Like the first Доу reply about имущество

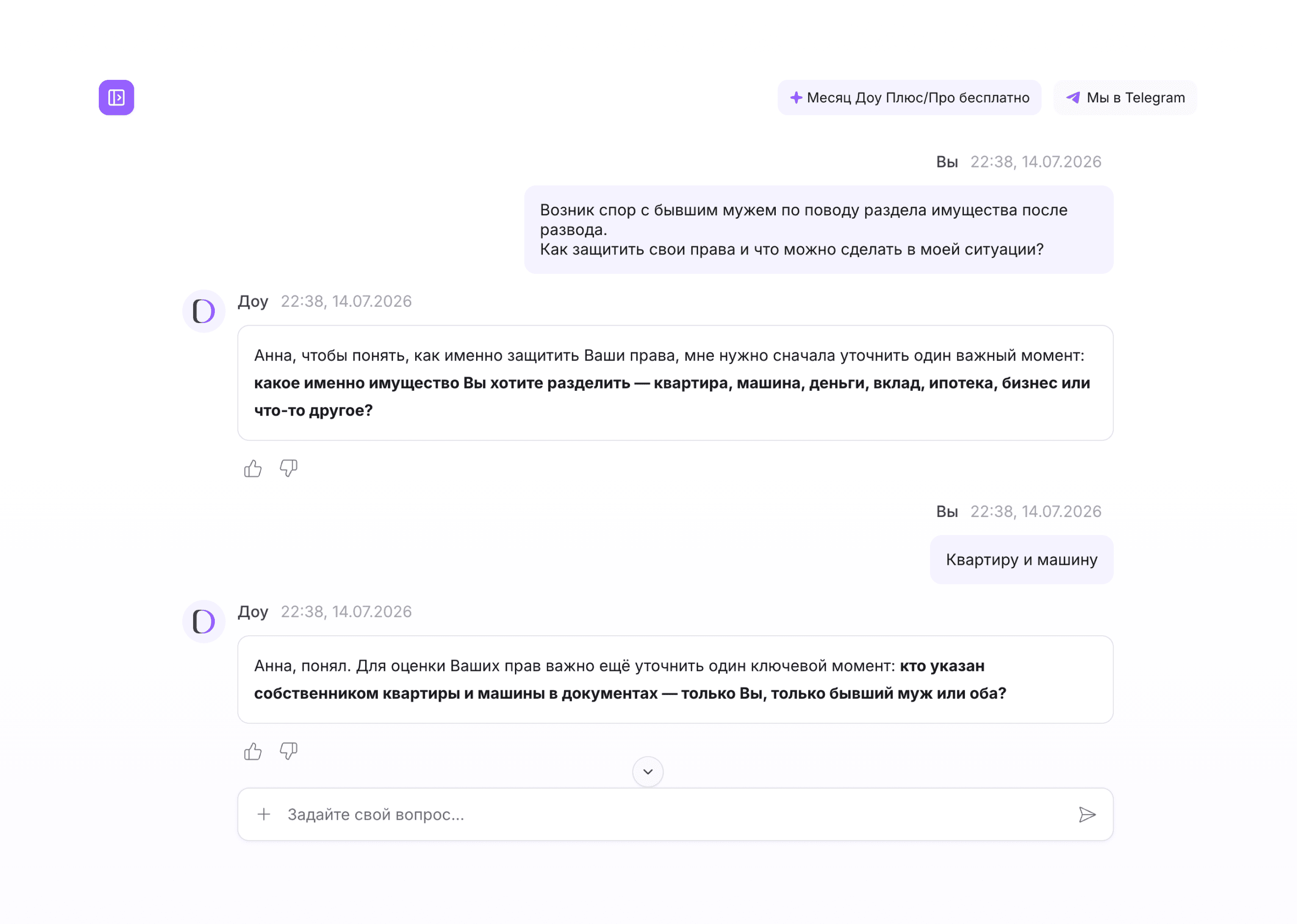click(x=253, y=468)
